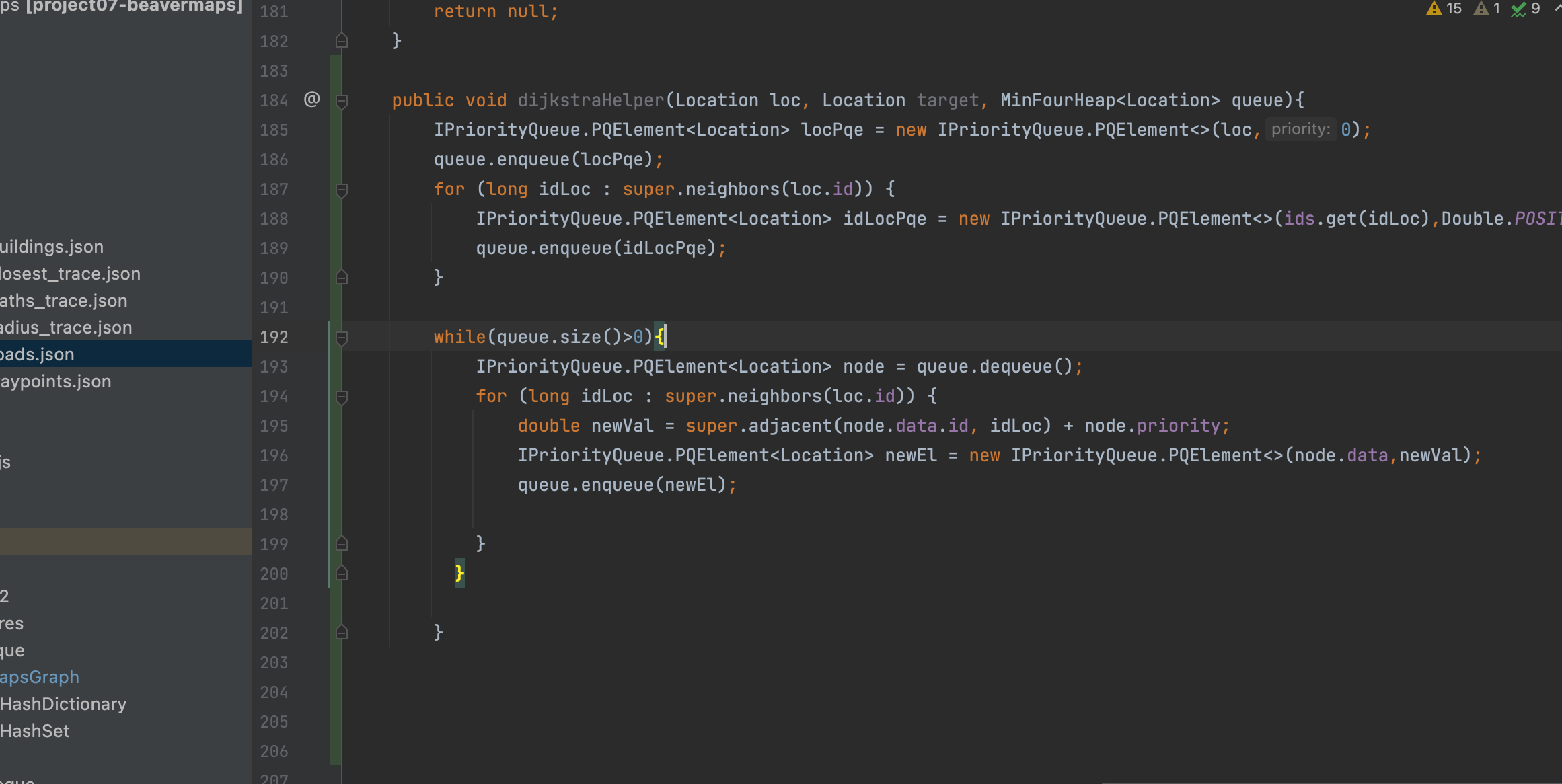Collapse the for loop fold marker on line 187
This screenshot has height=784, width=1562.
pos(342,190)
